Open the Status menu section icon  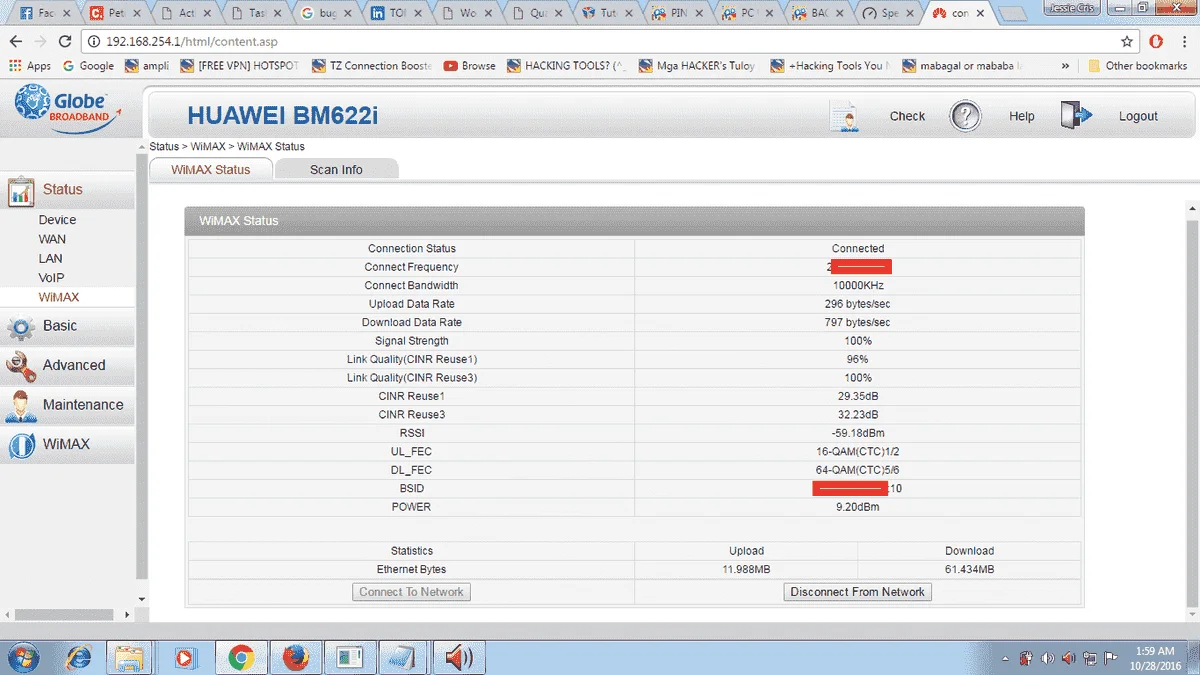21,191
